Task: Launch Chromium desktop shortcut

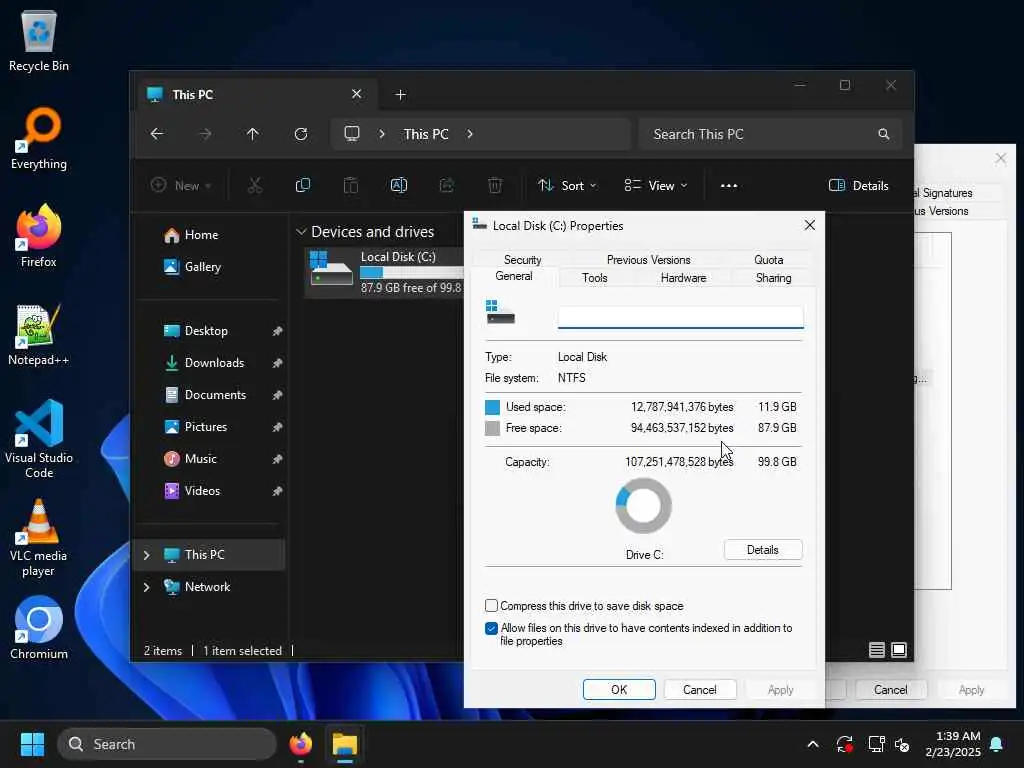Action: (39, 628)
